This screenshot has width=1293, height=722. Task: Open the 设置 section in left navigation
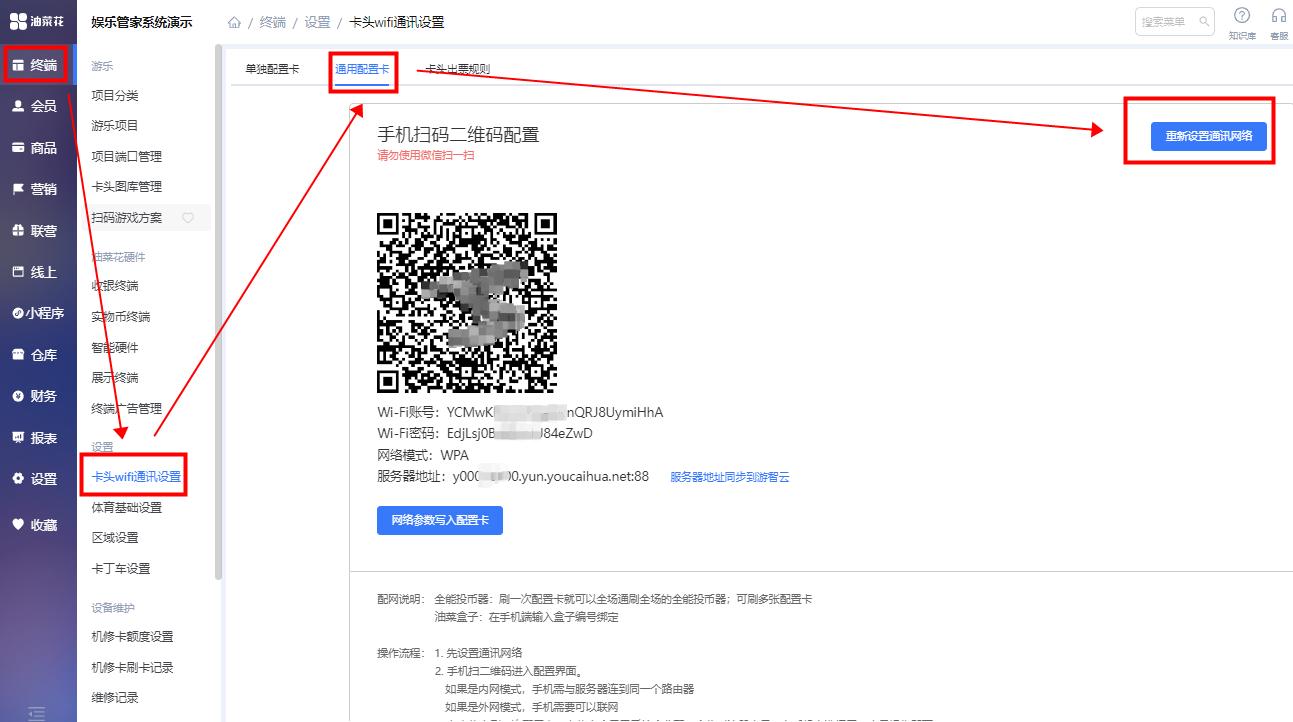pyautogui.click(x=36, y=479)
